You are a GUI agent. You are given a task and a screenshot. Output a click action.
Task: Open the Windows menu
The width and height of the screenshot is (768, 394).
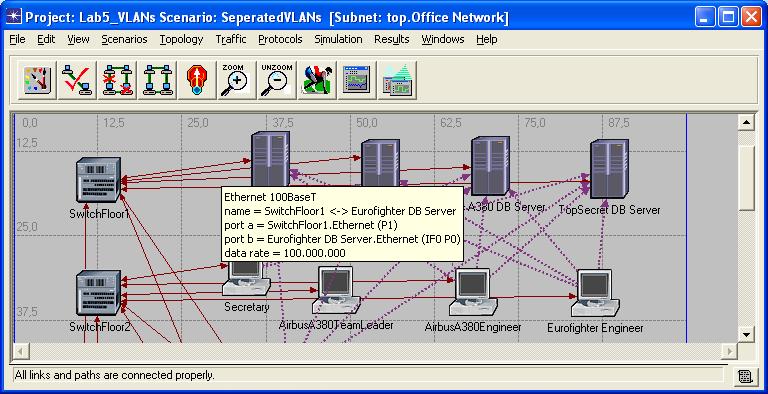click(443, 39)
